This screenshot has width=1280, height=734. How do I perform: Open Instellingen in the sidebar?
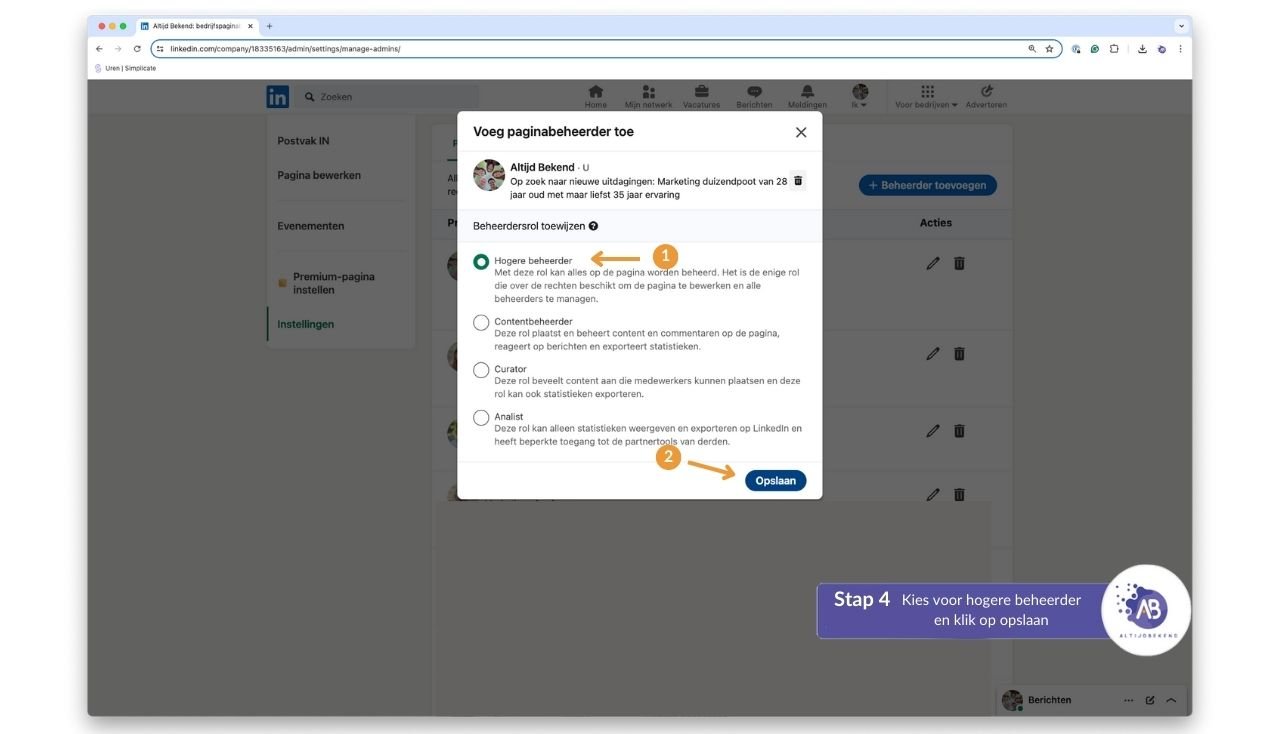[306, 324]
